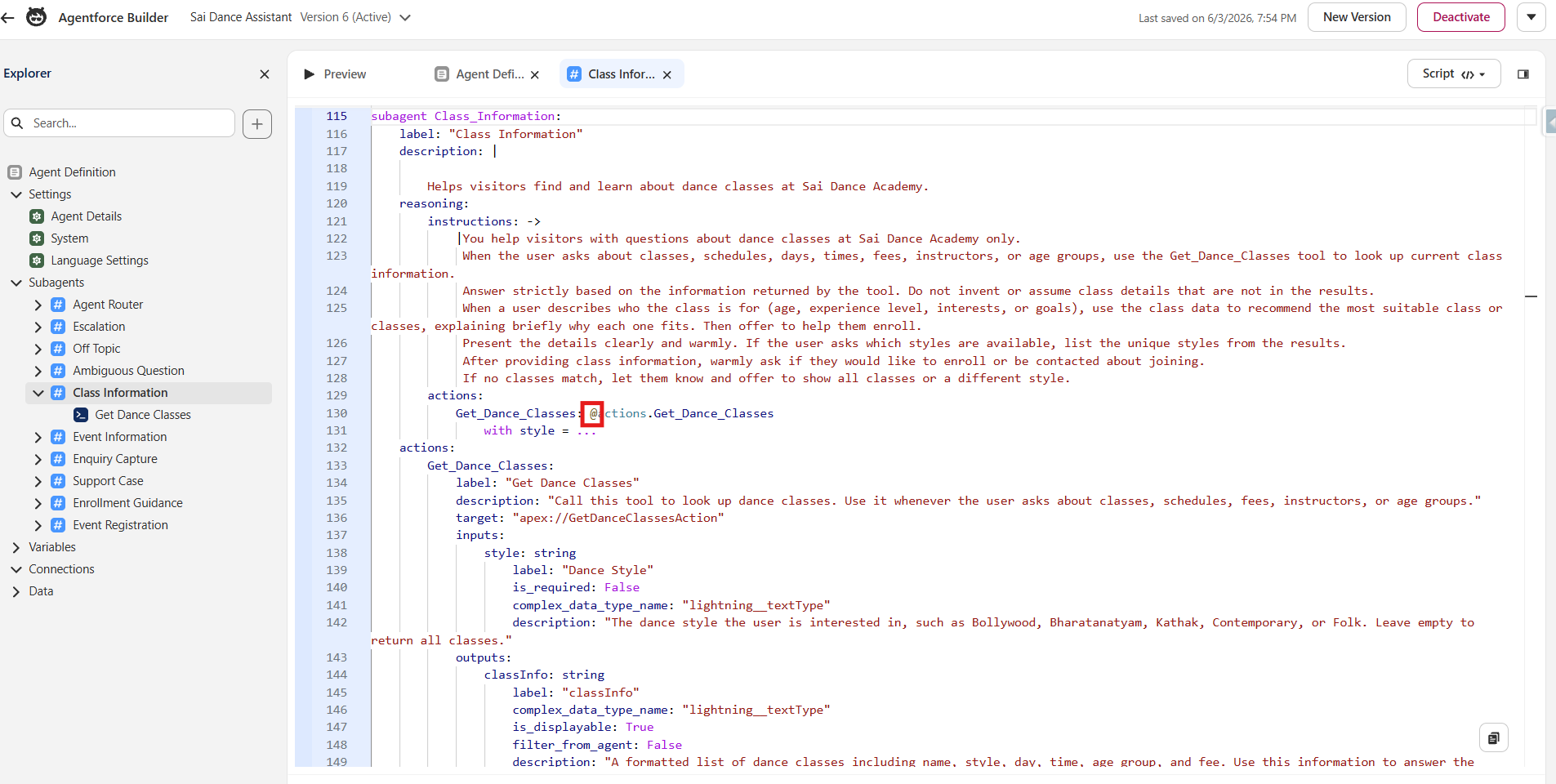Viewport: 1556px width, 784px height.
Task: Close the Class Infor... tab
Action: point(667,75)
